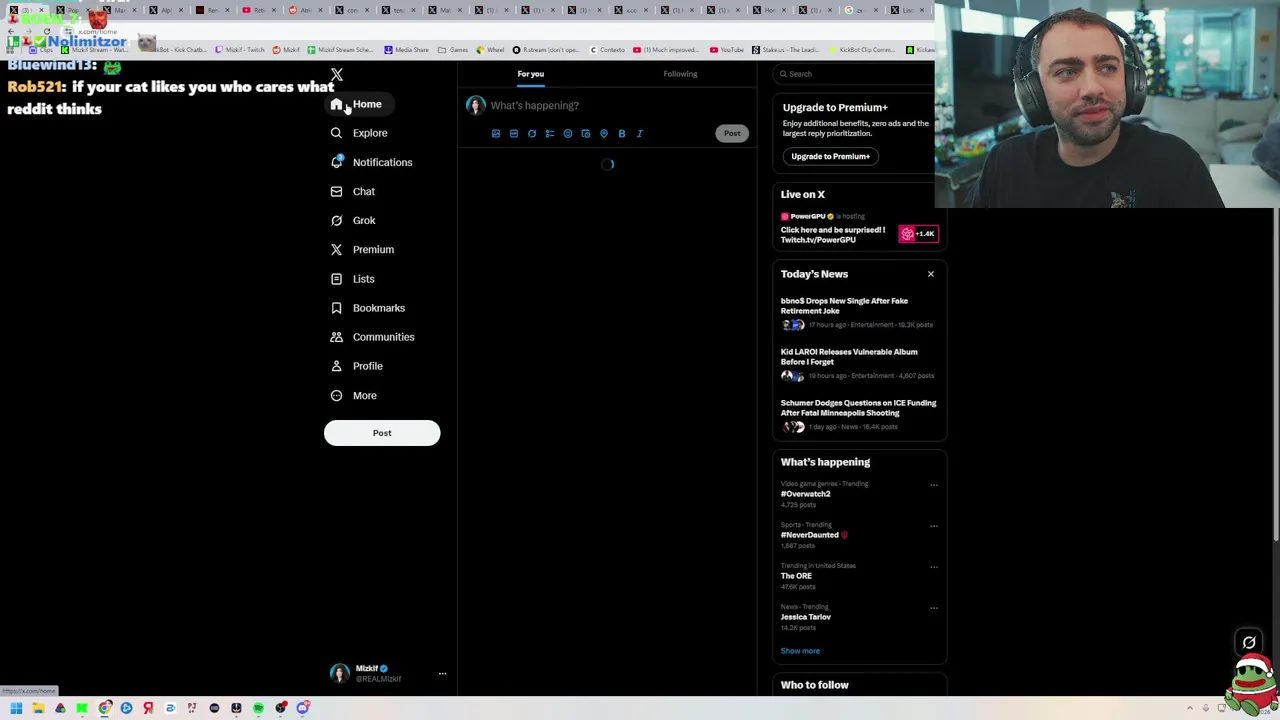Open Profile in the sidebar

click(x=356, y=366)
